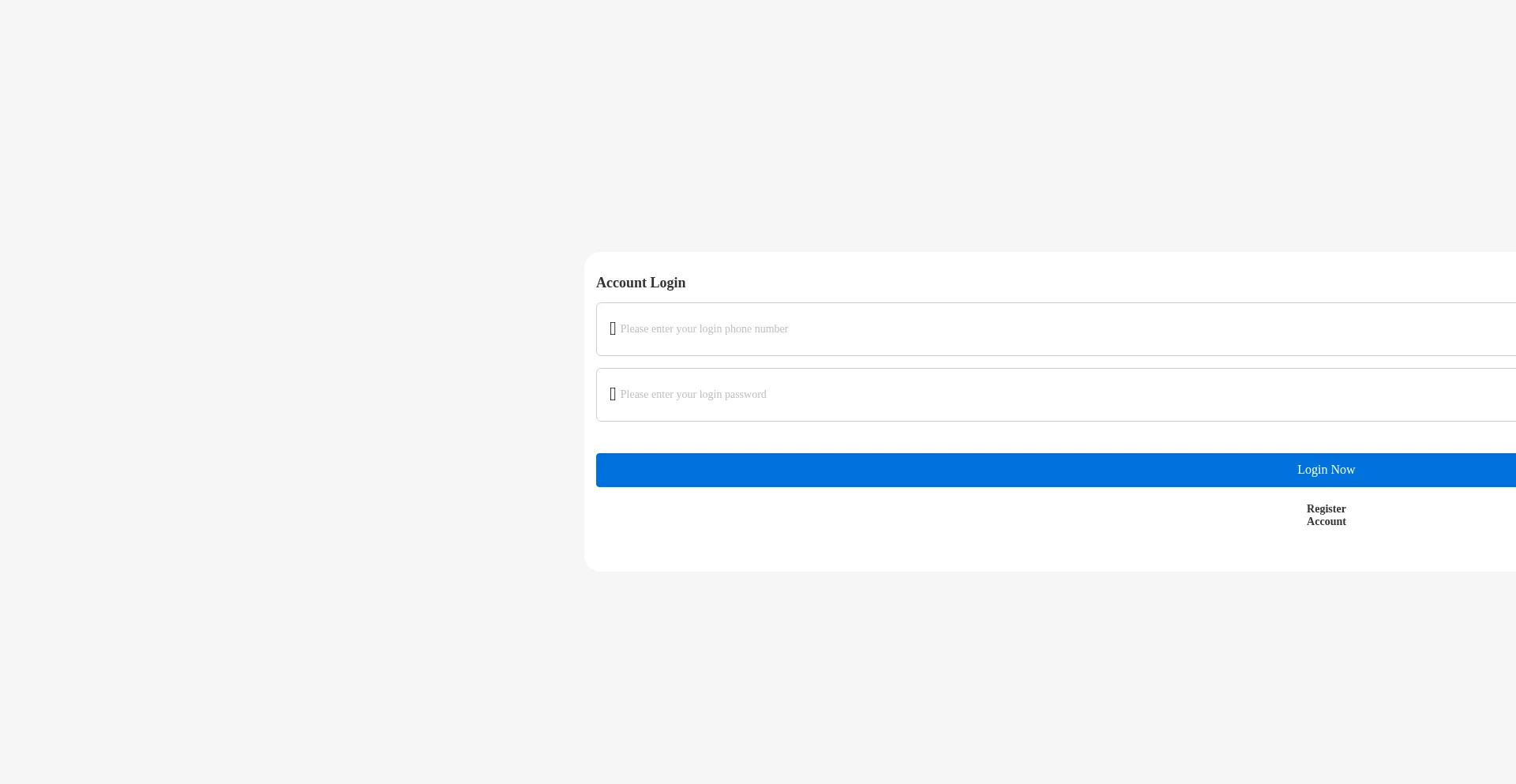Click the Account Login heading
The image size is (1516, 784).
coord(640,283)
